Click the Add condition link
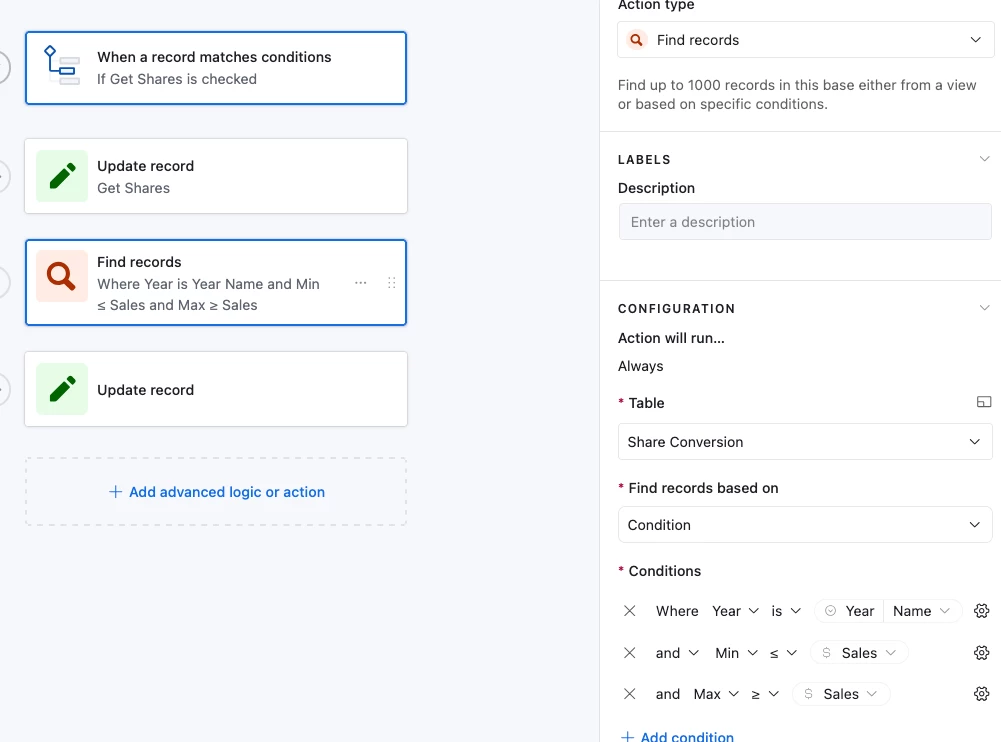 pos(678,736)
